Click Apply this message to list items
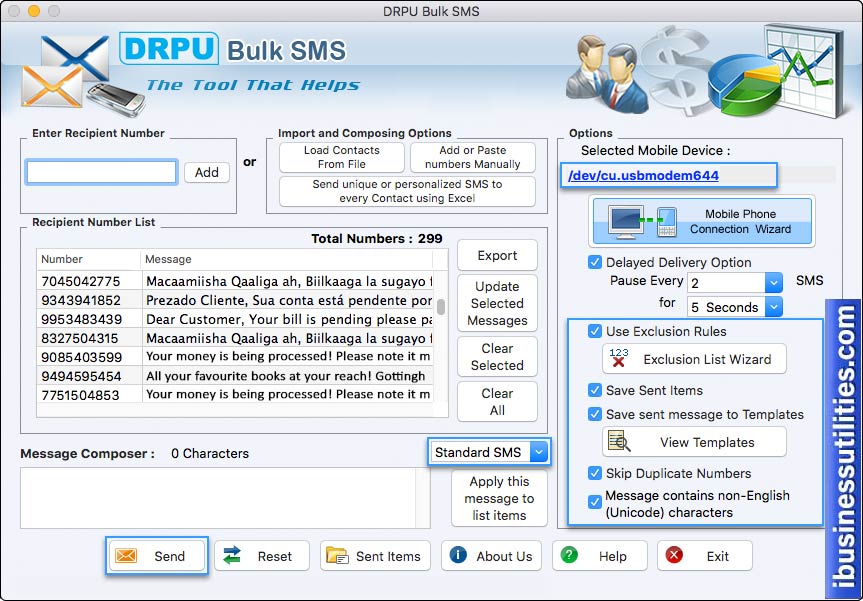 click(x=499, y=498)
